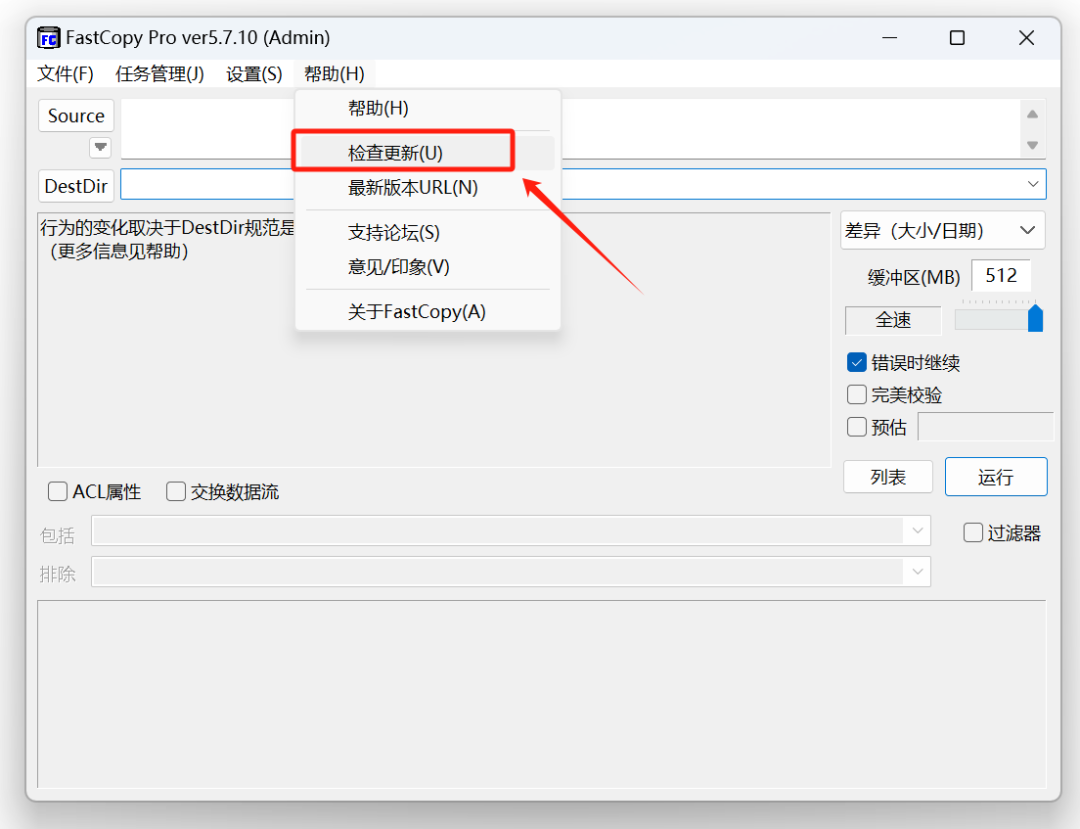Minimize the FastCopy window
This screenshot has height=829, width=1080.
890,38
